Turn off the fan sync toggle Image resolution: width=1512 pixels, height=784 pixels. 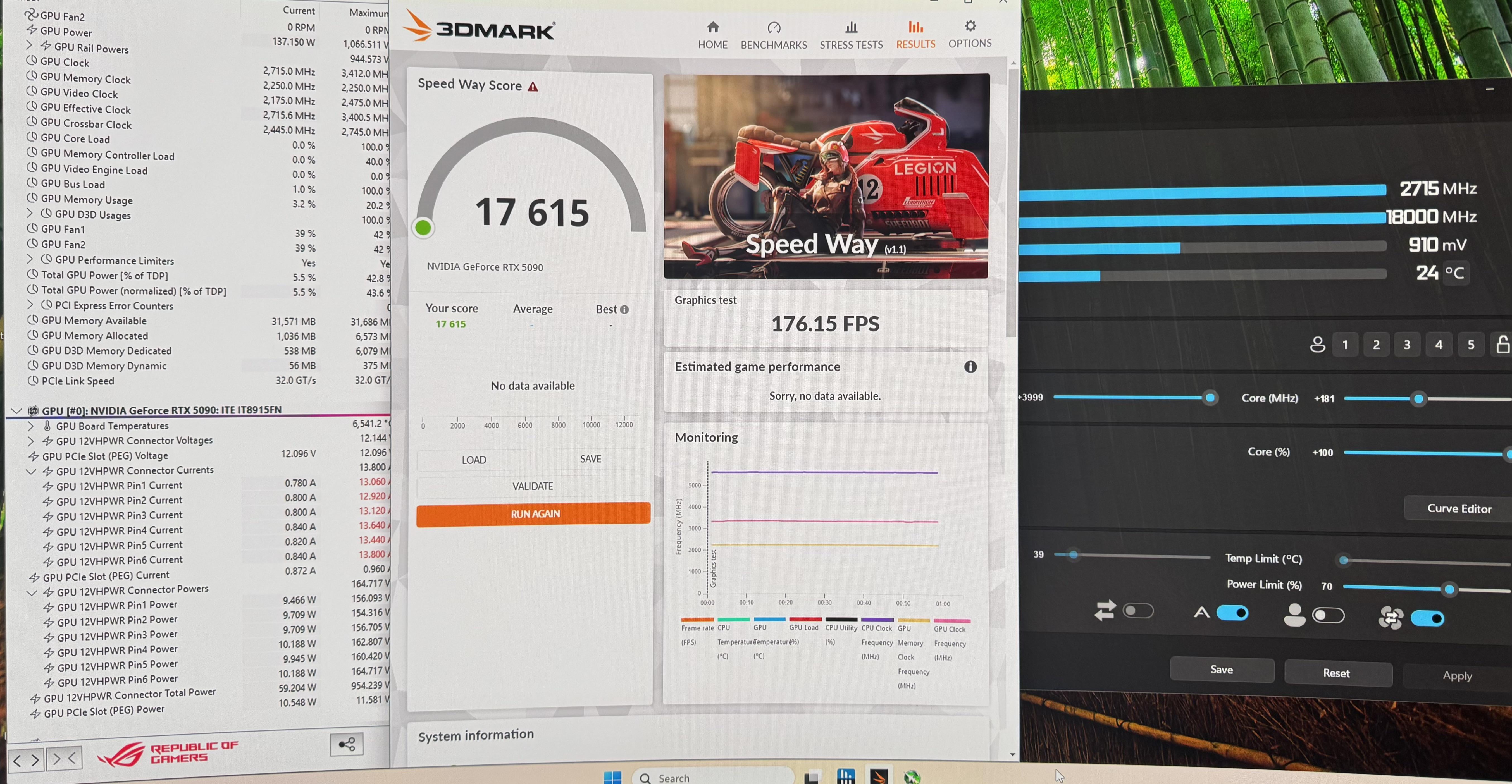tap(1427, 618)
